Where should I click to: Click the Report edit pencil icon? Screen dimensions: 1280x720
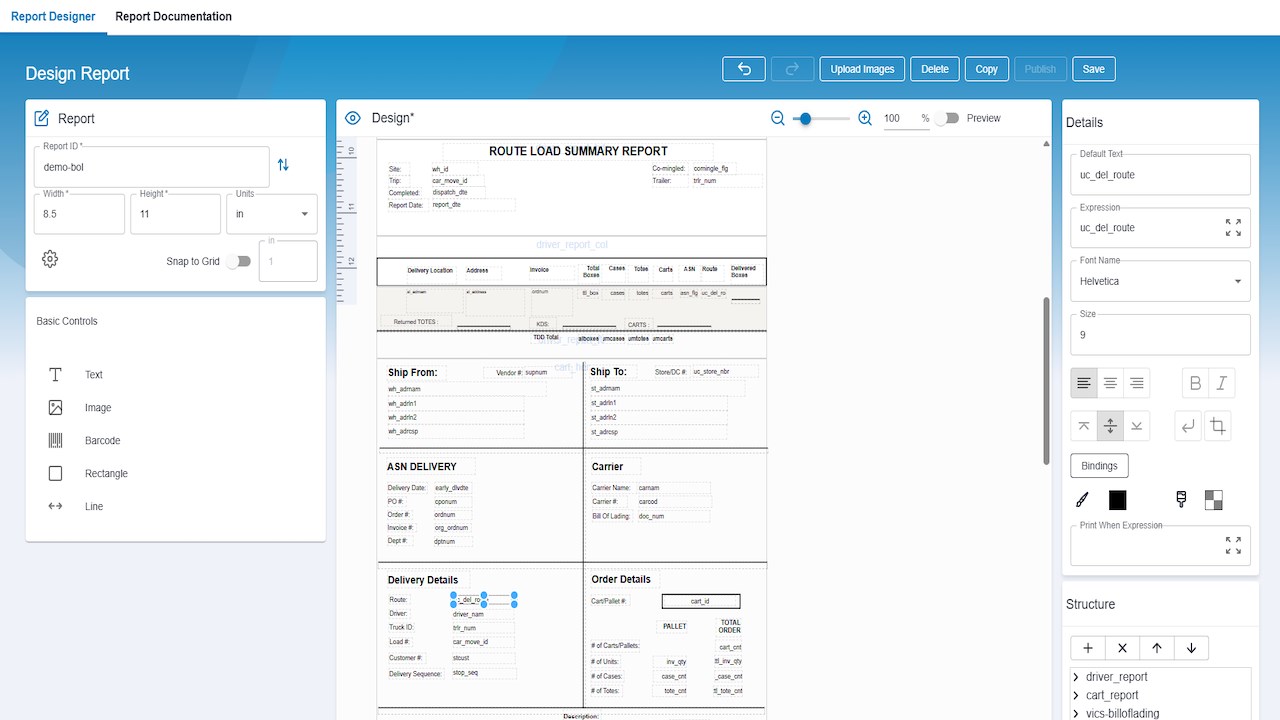click(42, 119)
